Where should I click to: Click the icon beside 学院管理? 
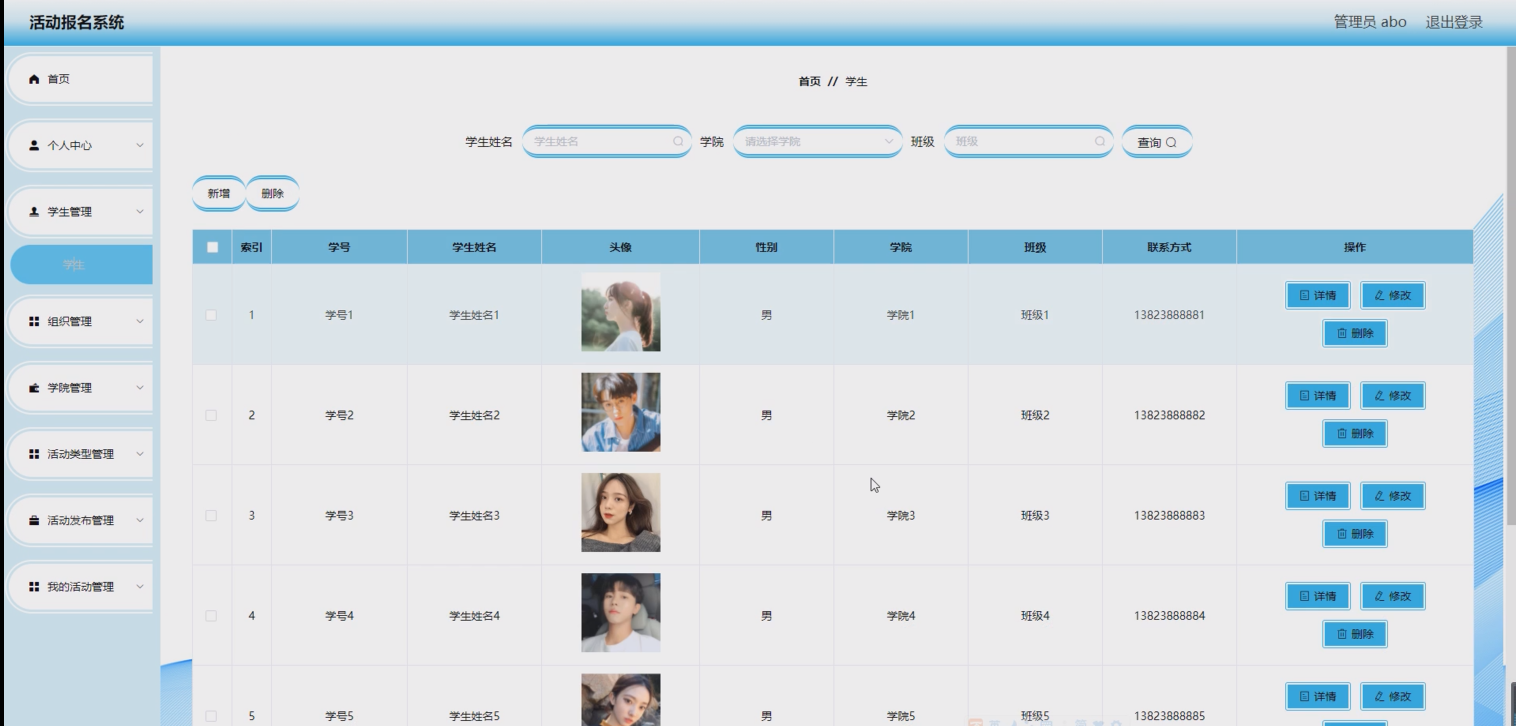point(34,388)
